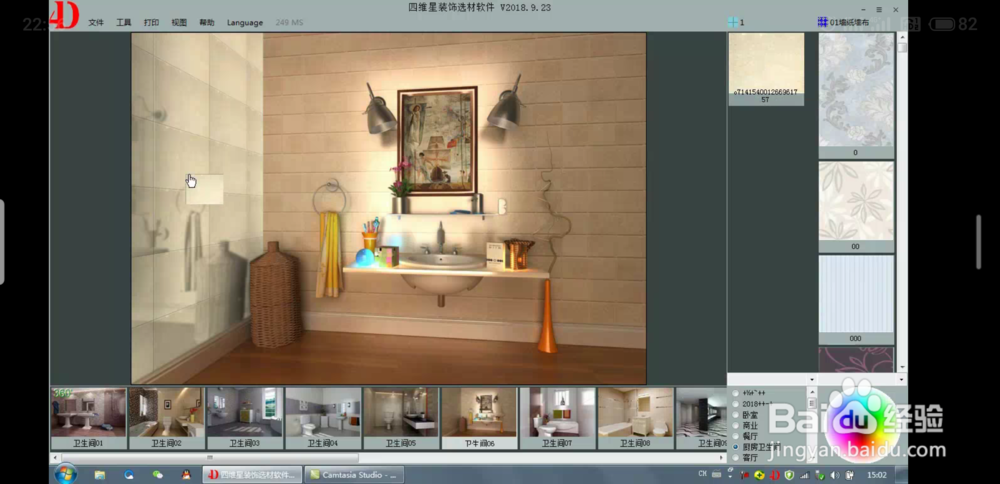Select the light blue striped wallpaper 000
1000x484 pixels.
click(856, 299)
